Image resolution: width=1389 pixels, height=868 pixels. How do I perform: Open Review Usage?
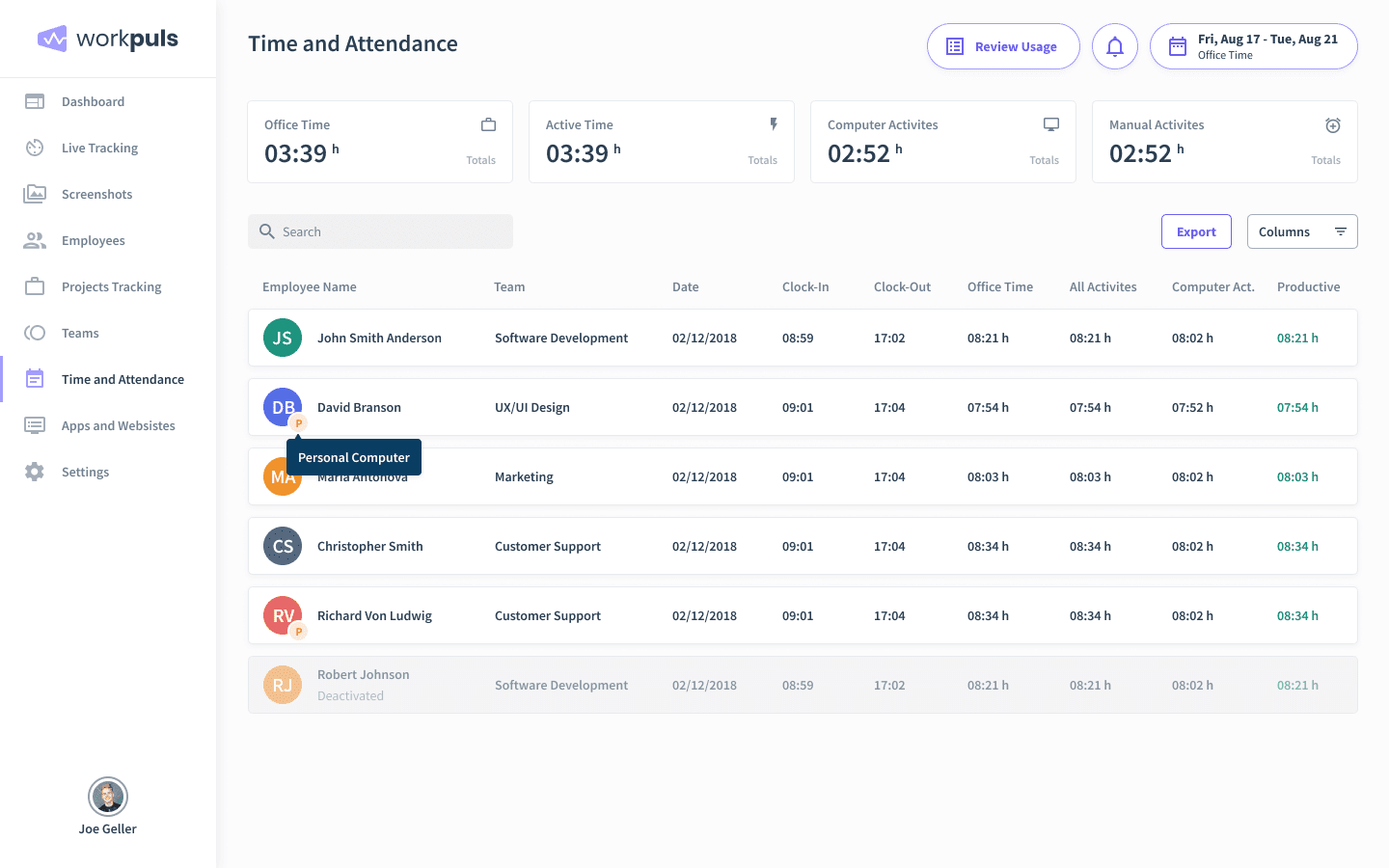click(x=1003, y=45)
